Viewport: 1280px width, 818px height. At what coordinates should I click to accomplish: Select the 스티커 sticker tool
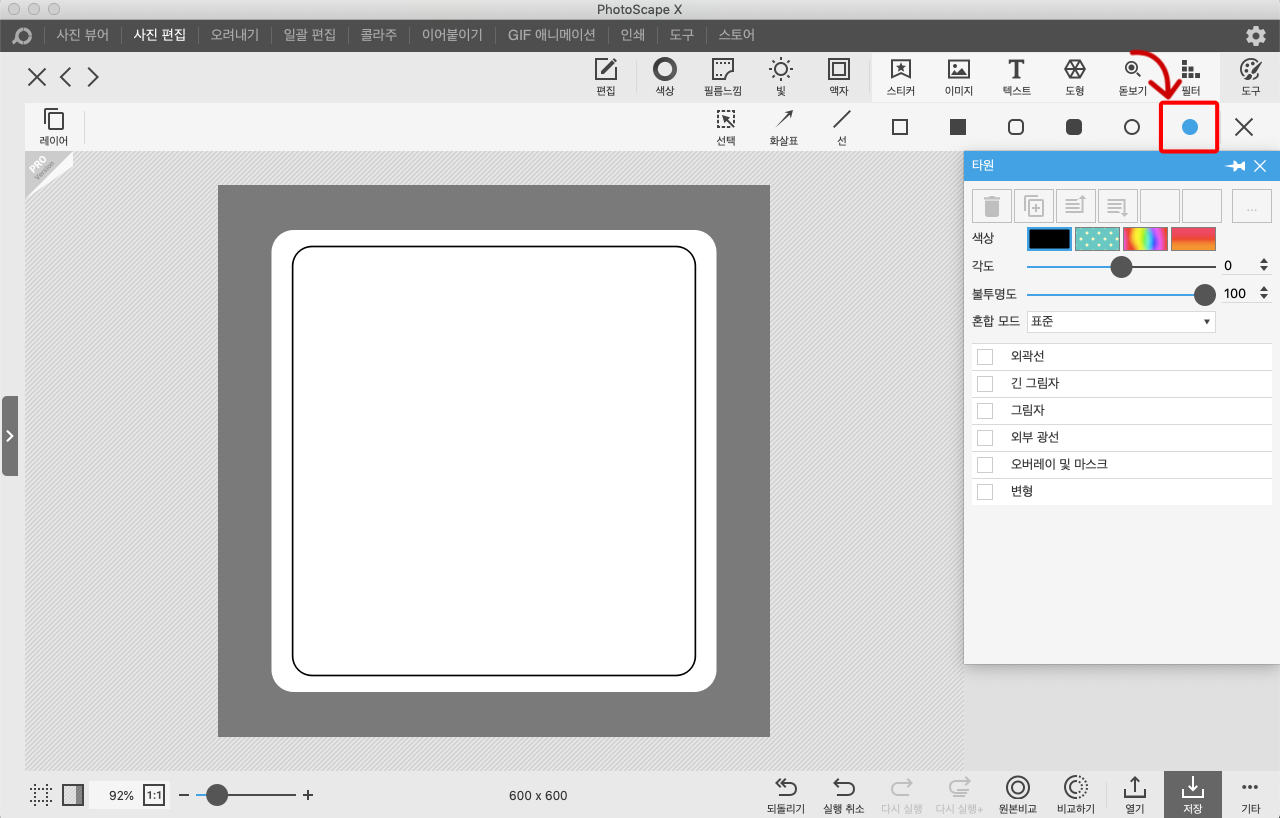click(x=900, y=77)
